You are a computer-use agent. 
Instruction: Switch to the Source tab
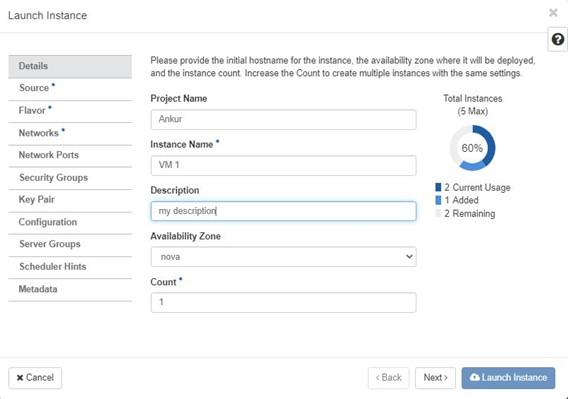70,88
